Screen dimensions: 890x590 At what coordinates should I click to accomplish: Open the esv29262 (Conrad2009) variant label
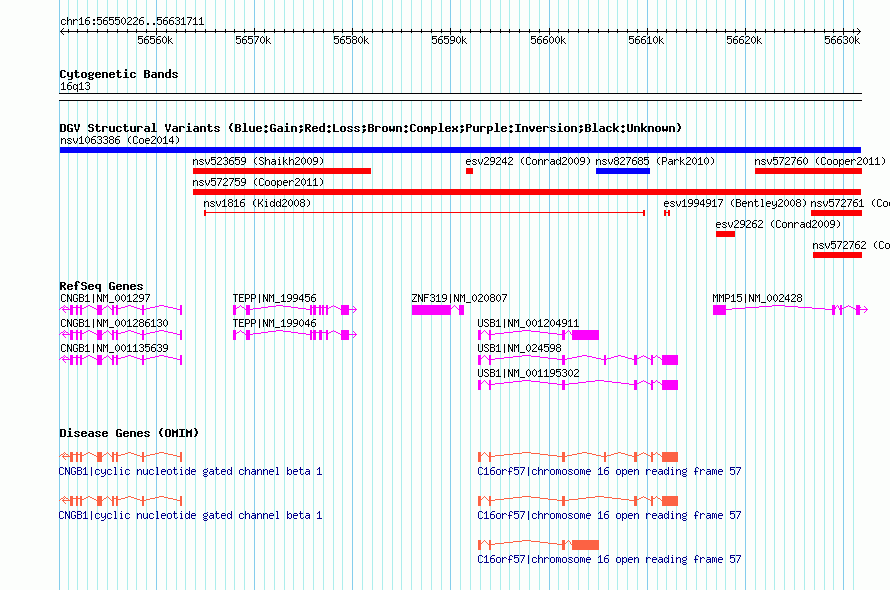click(x=778, y=224)
